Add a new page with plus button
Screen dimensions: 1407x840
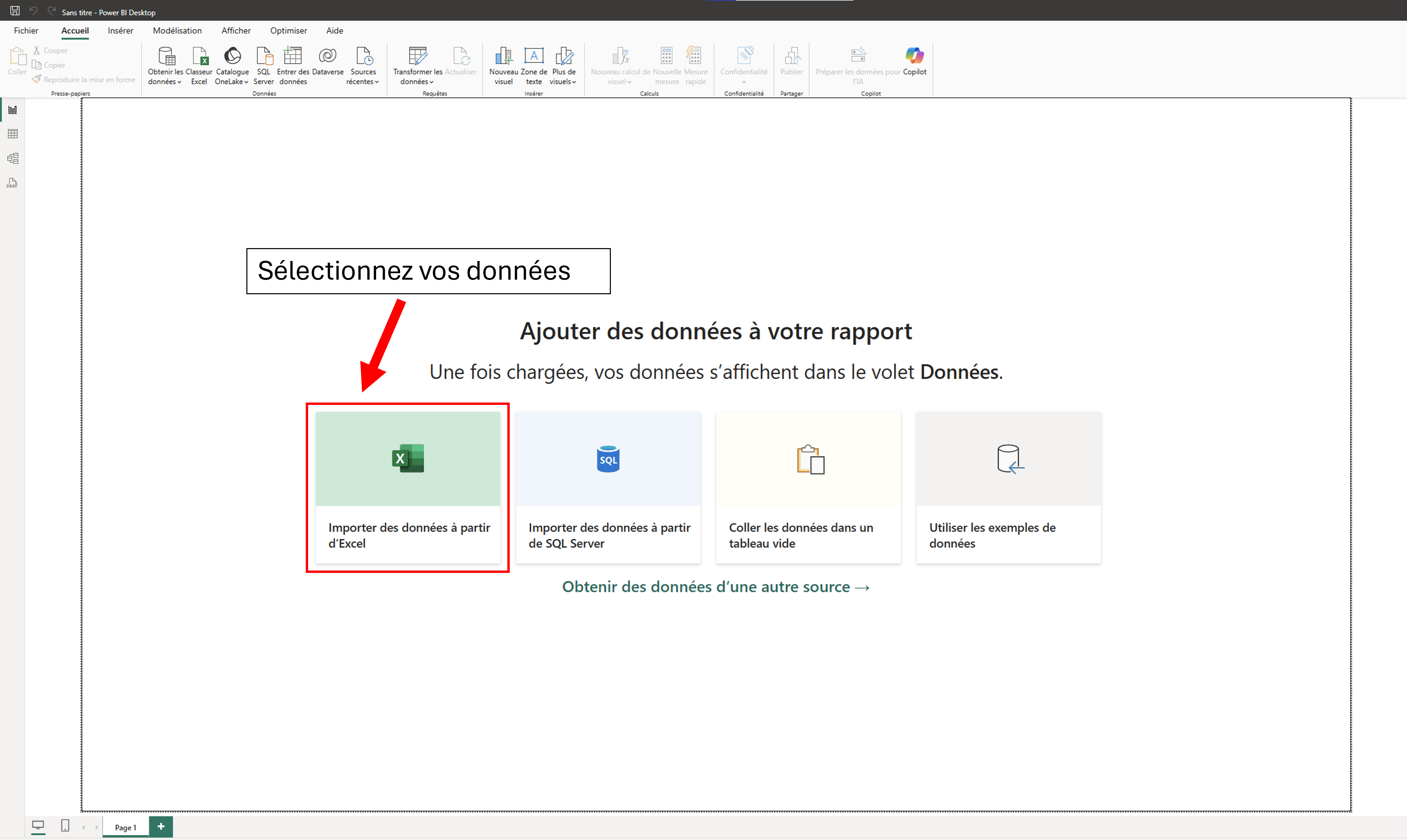tap(161, 826)
